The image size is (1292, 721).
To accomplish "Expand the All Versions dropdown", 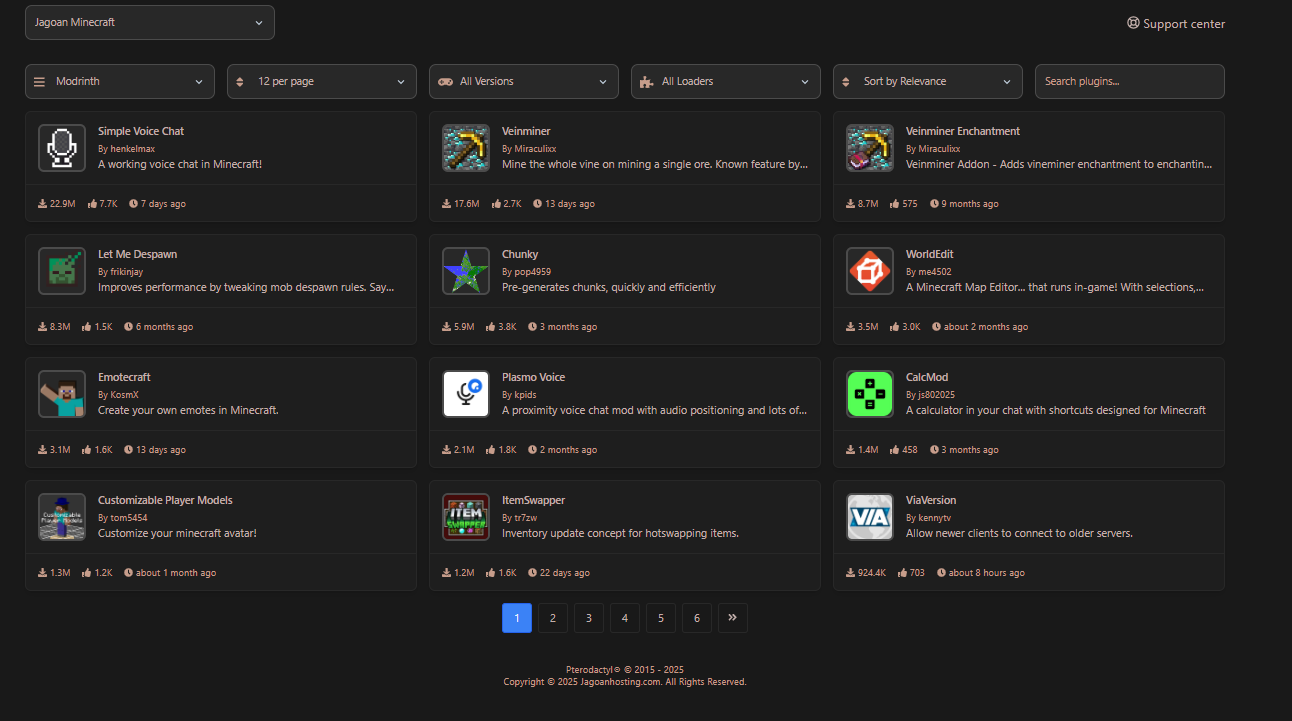I will click(x=524, y=82).
